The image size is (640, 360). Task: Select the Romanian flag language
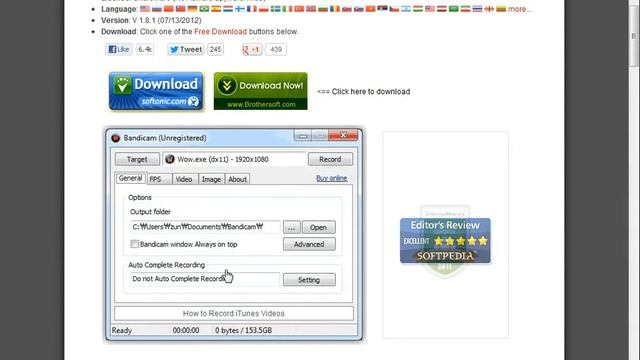(x=335, y=9)
